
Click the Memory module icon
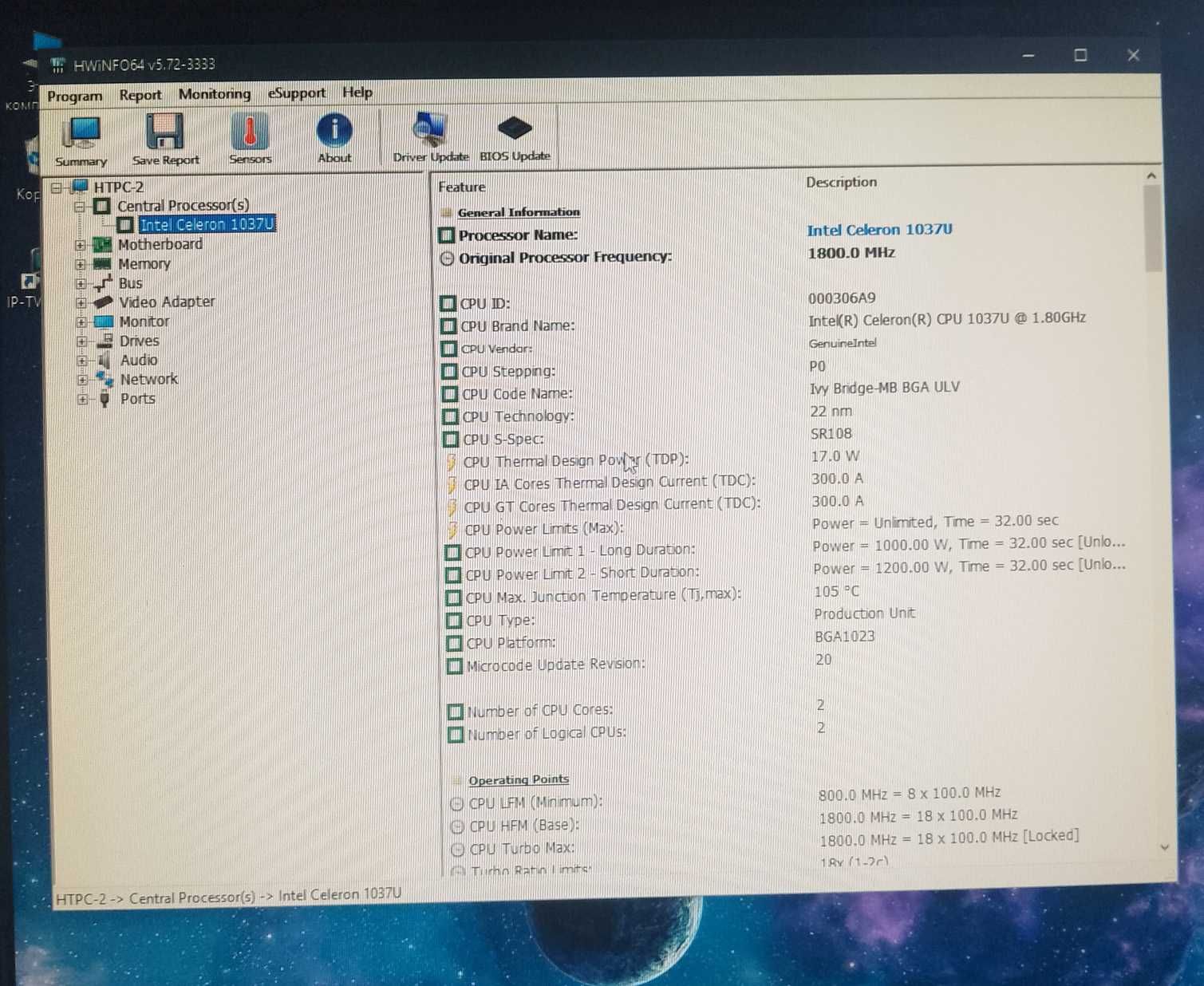point(102,264)
